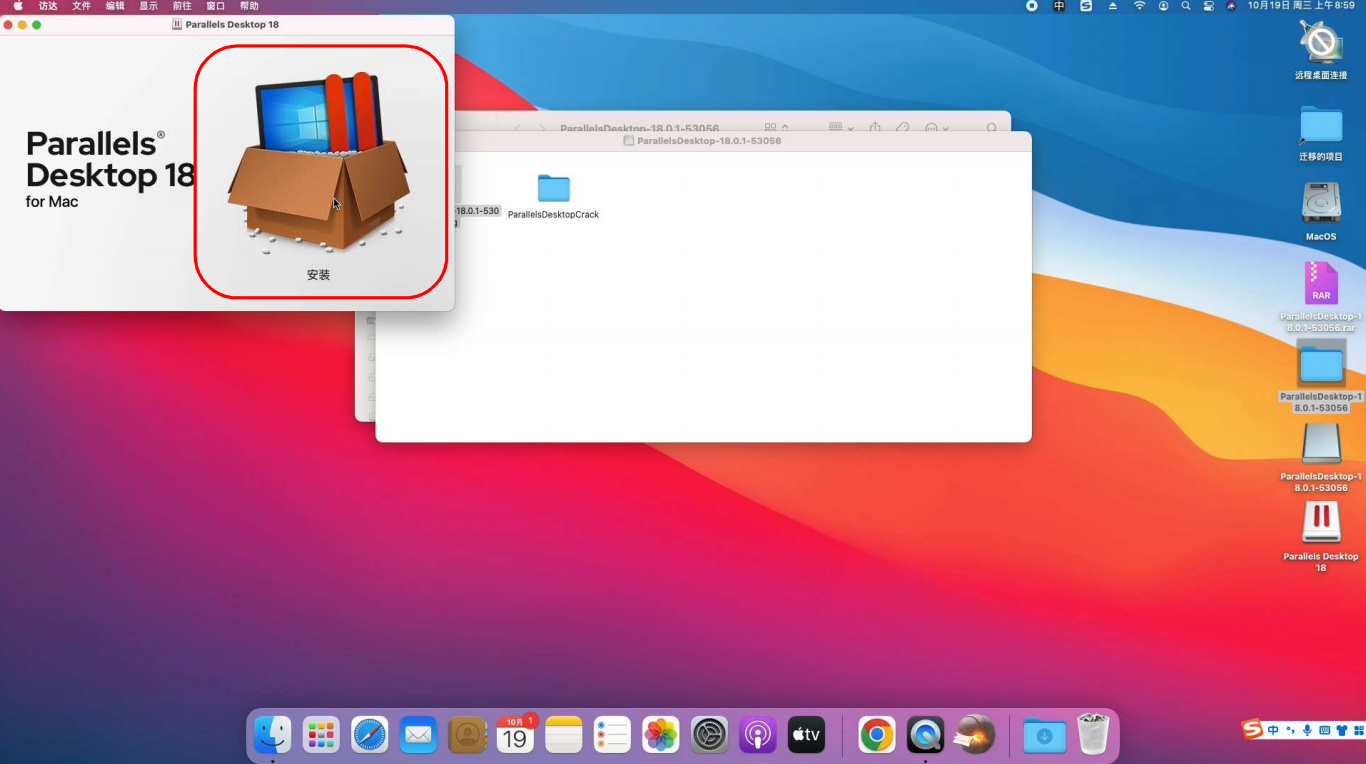Screen dimensions: 1366x764
Task: Click the Finder share button
Action: [x=875, y=128]
